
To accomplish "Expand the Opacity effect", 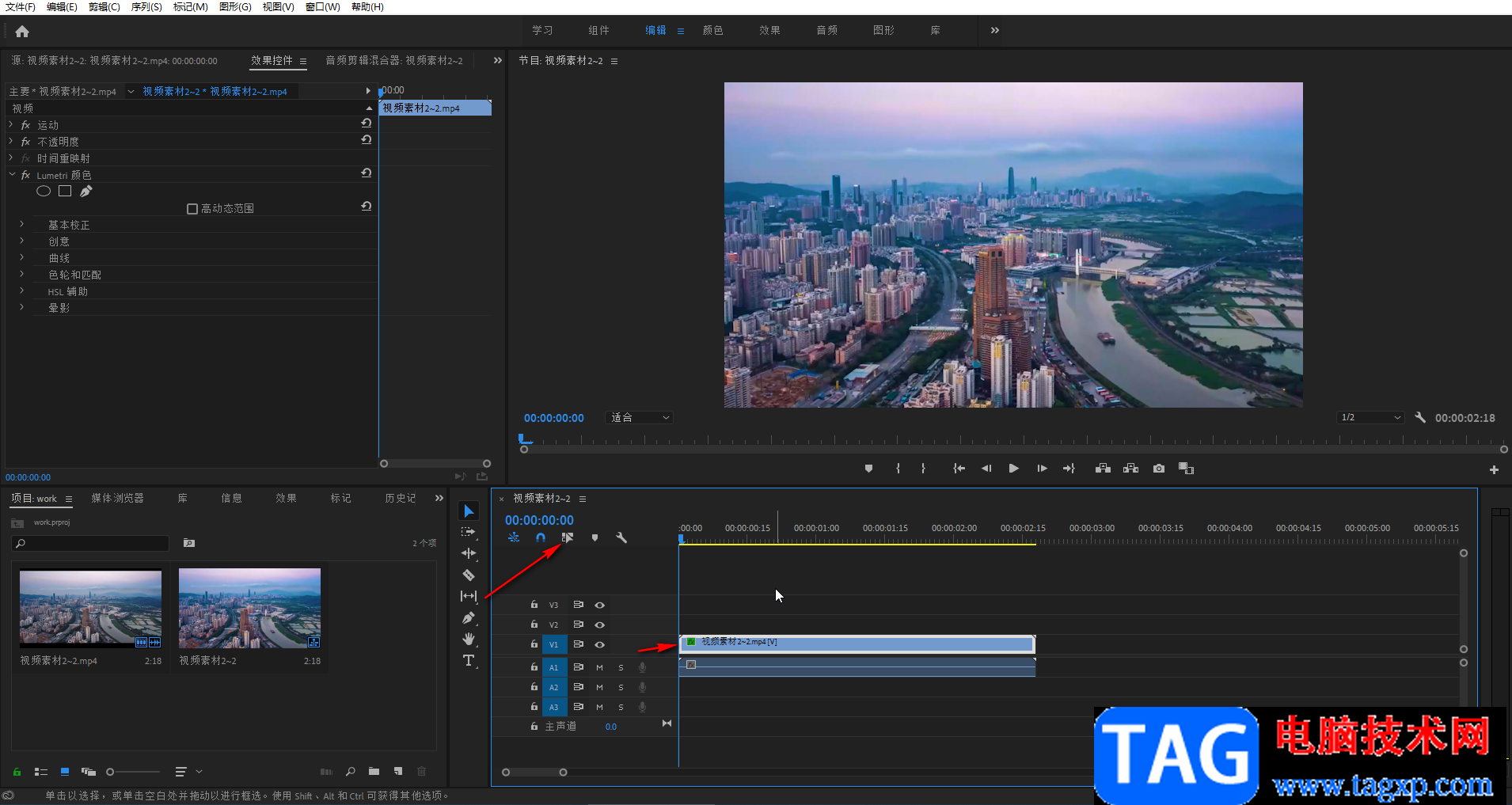I will (x=11, y=142).
